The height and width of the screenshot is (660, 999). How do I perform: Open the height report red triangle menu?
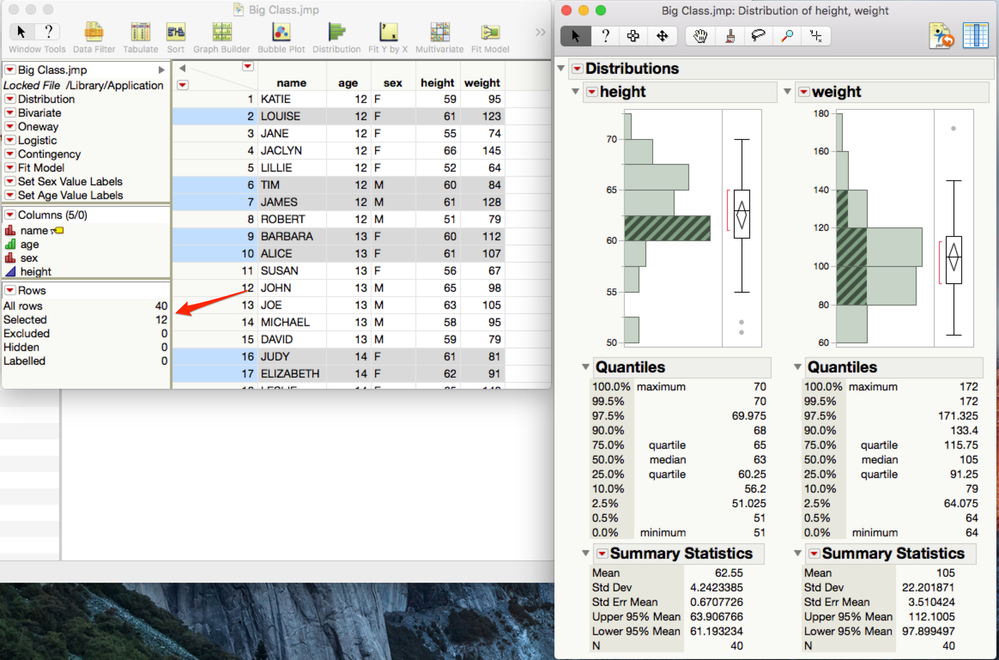591,92
